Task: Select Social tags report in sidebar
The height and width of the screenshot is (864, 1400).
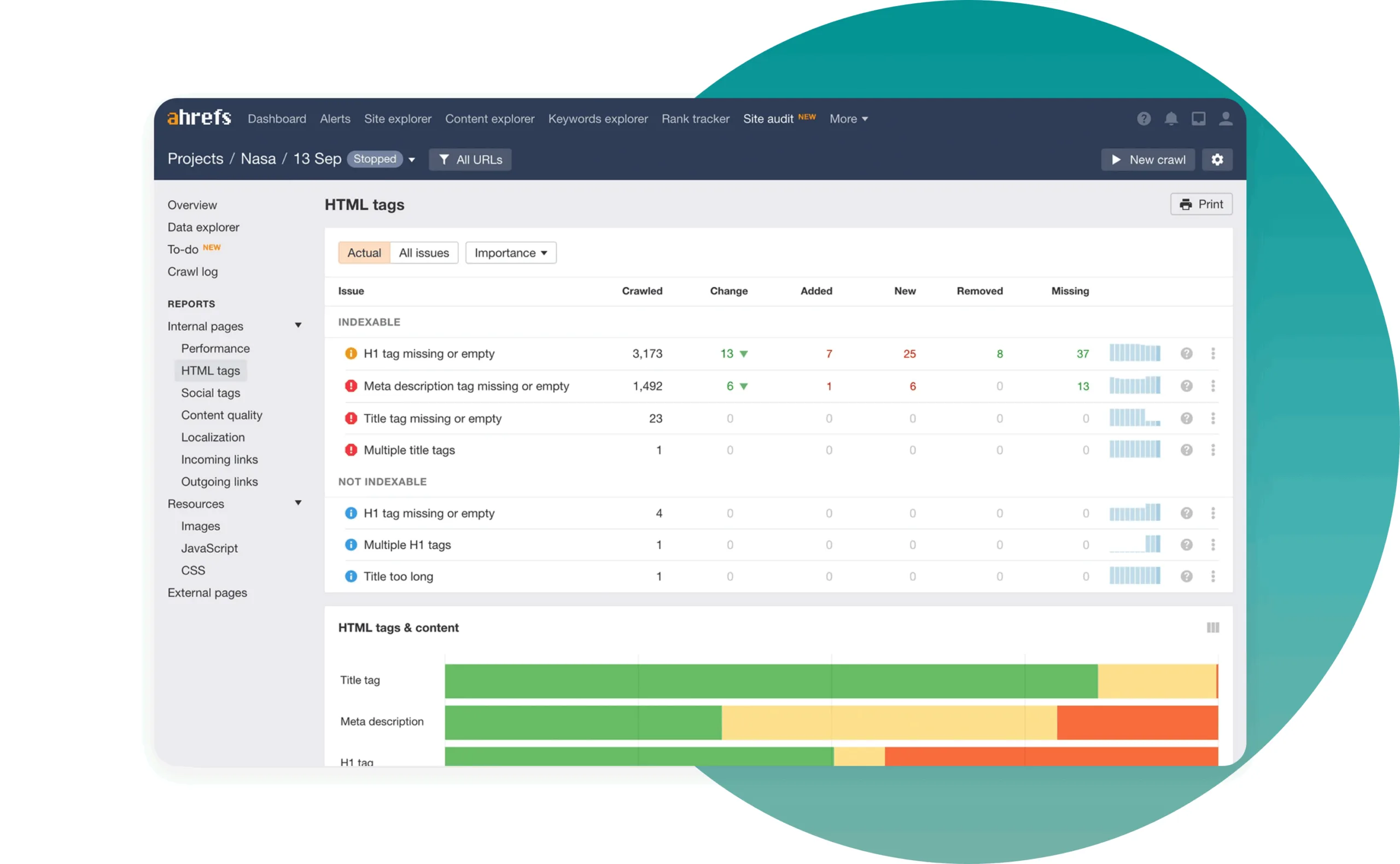Action: pos(211,393)
